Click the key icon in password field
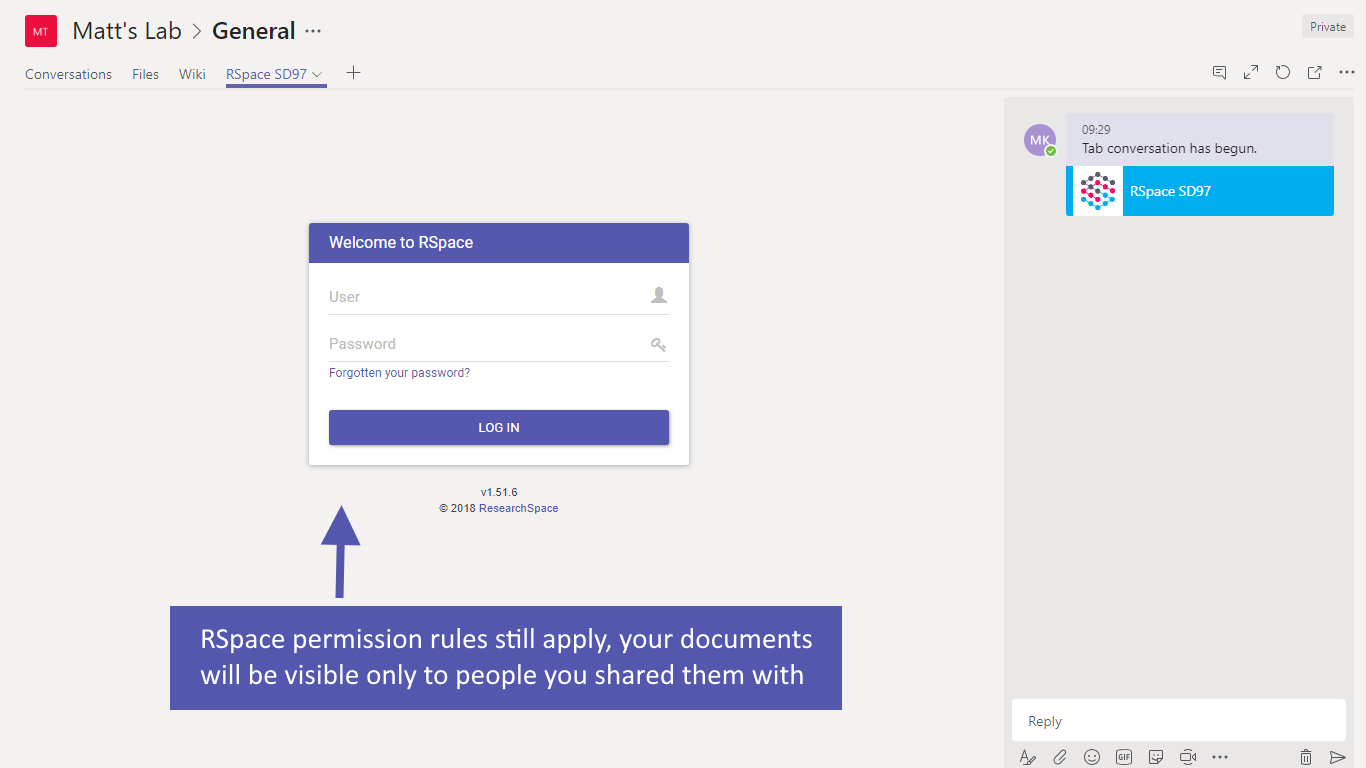The width and height of the screenshot is (1366, 768). 658,344
